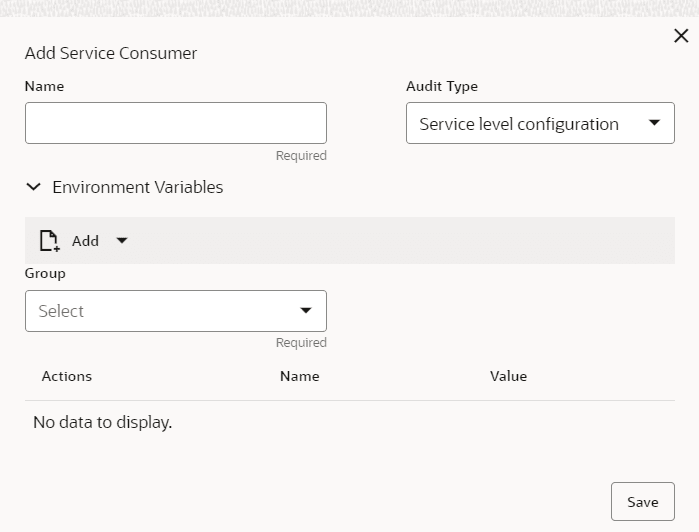The image size is (699, 532).
Task: Click the Name field label above the input
Action: pyautogui.click(x=44, y=87)
